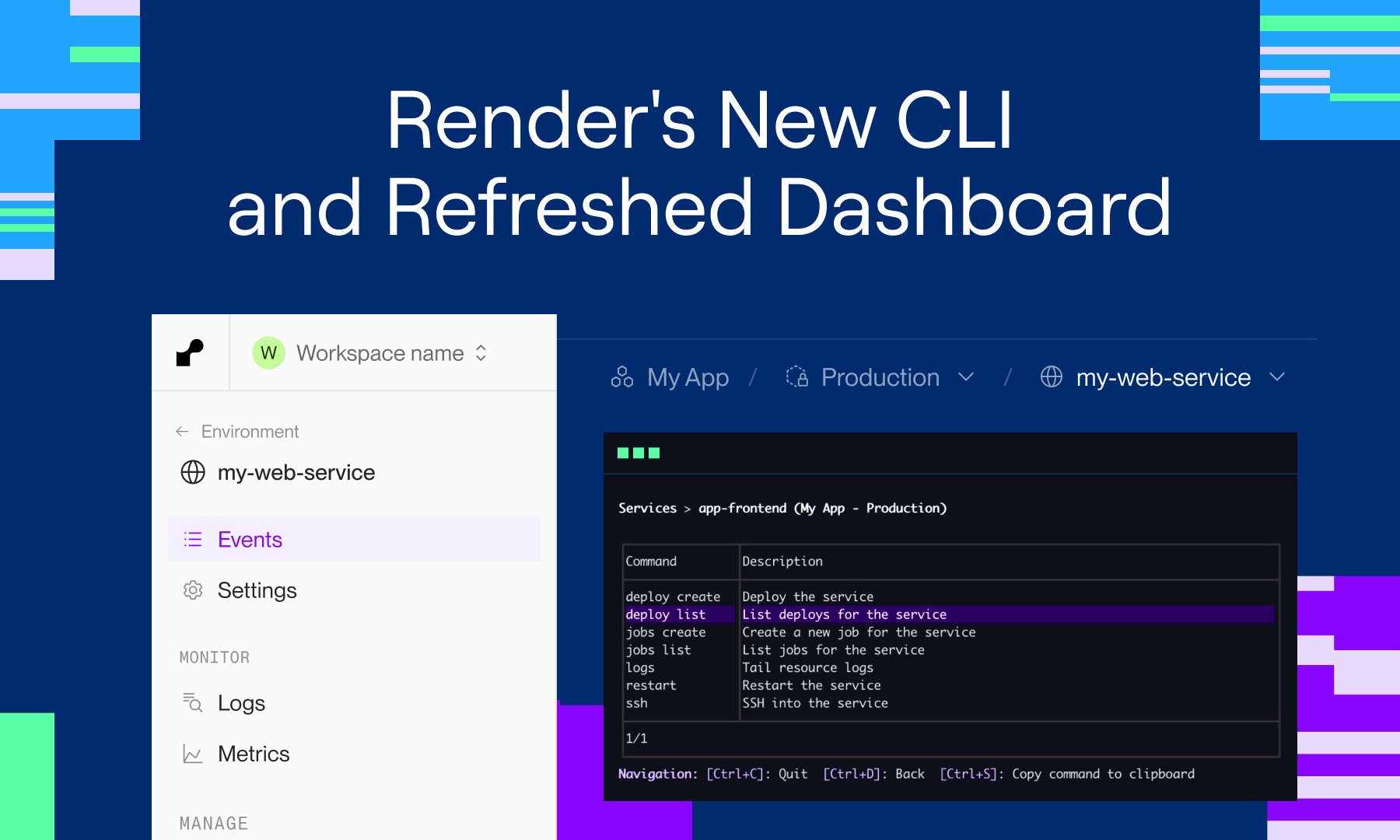Select the jobs create command row
The width and height of the screenshot is (1400, 840).
pos(950,632)
